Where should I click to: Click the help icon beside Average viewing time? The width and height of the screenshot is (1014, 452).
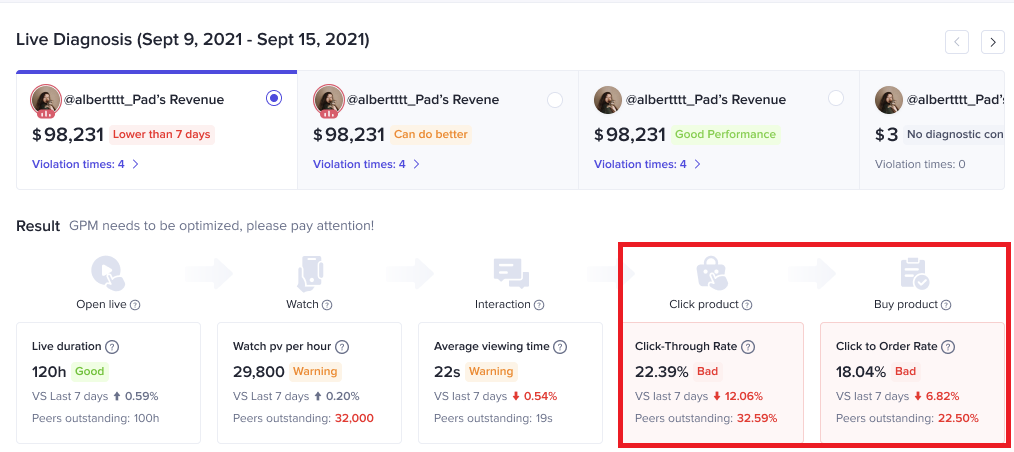click(561, 347)
